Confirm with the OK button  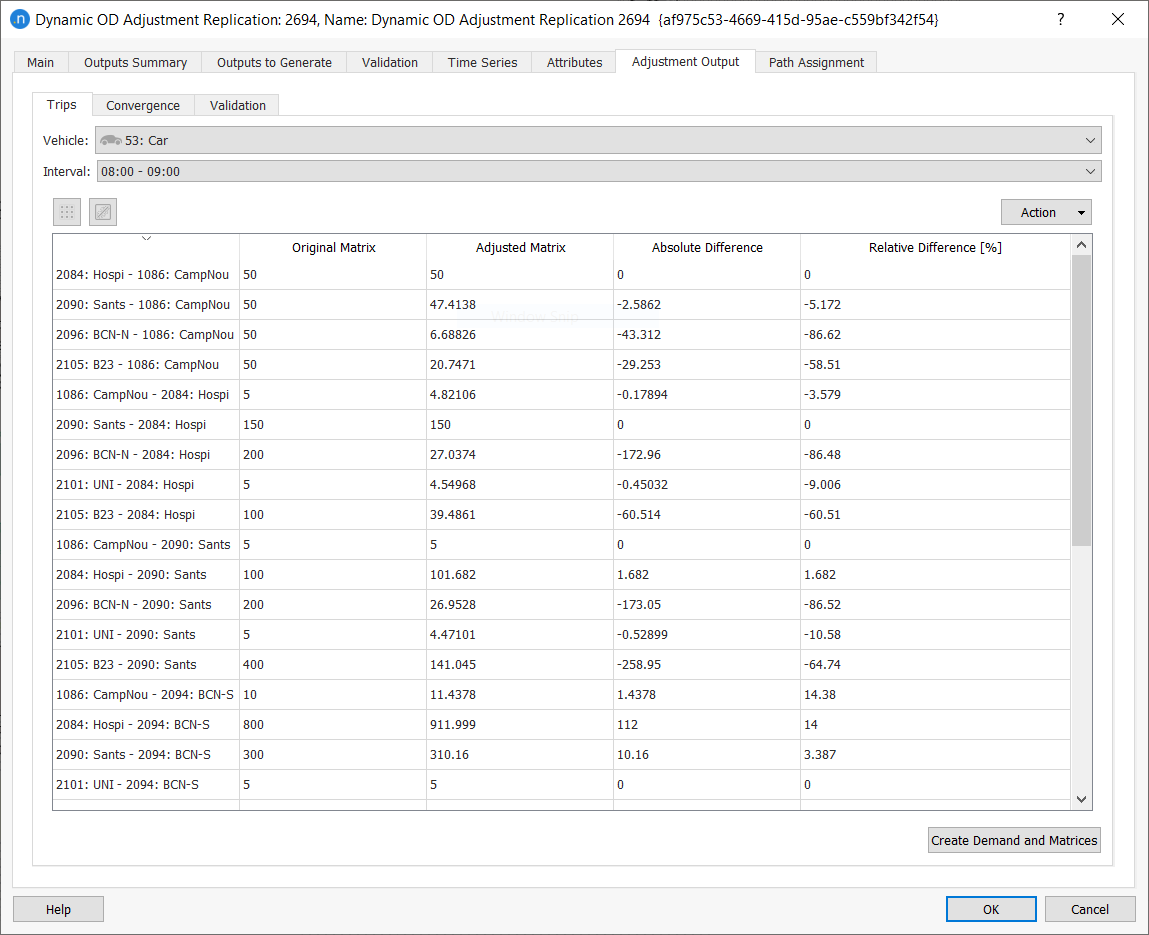click(990, 909)
